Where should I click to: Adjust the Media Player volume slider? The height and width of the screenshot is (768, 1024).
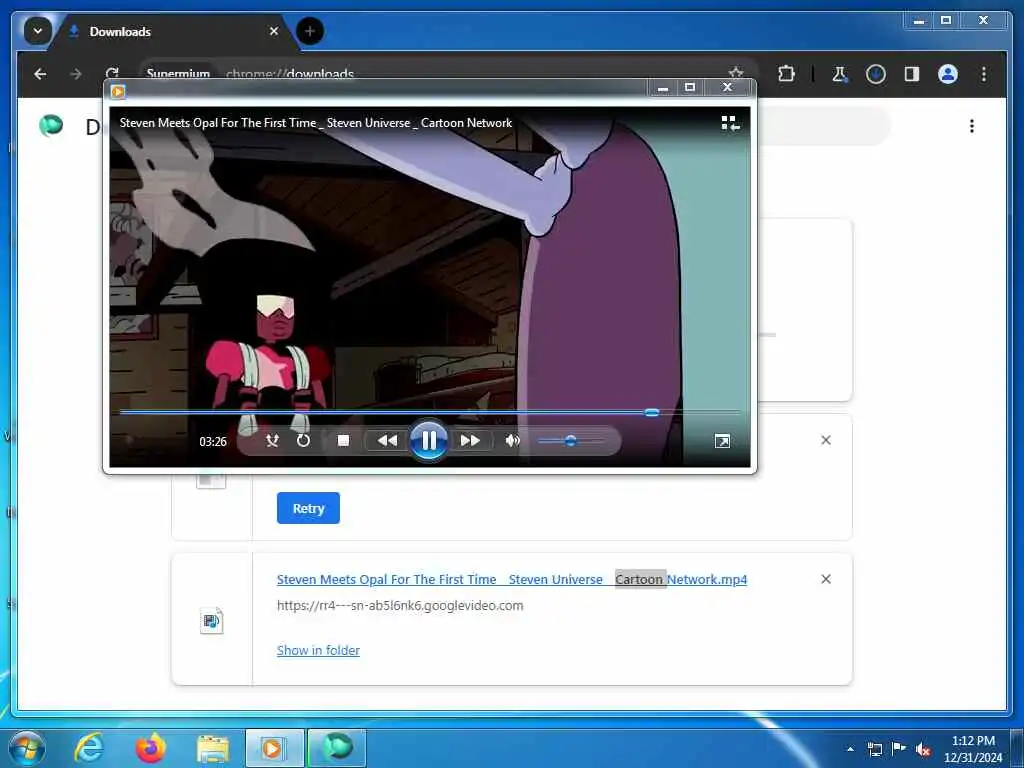[x=570, y=441]
